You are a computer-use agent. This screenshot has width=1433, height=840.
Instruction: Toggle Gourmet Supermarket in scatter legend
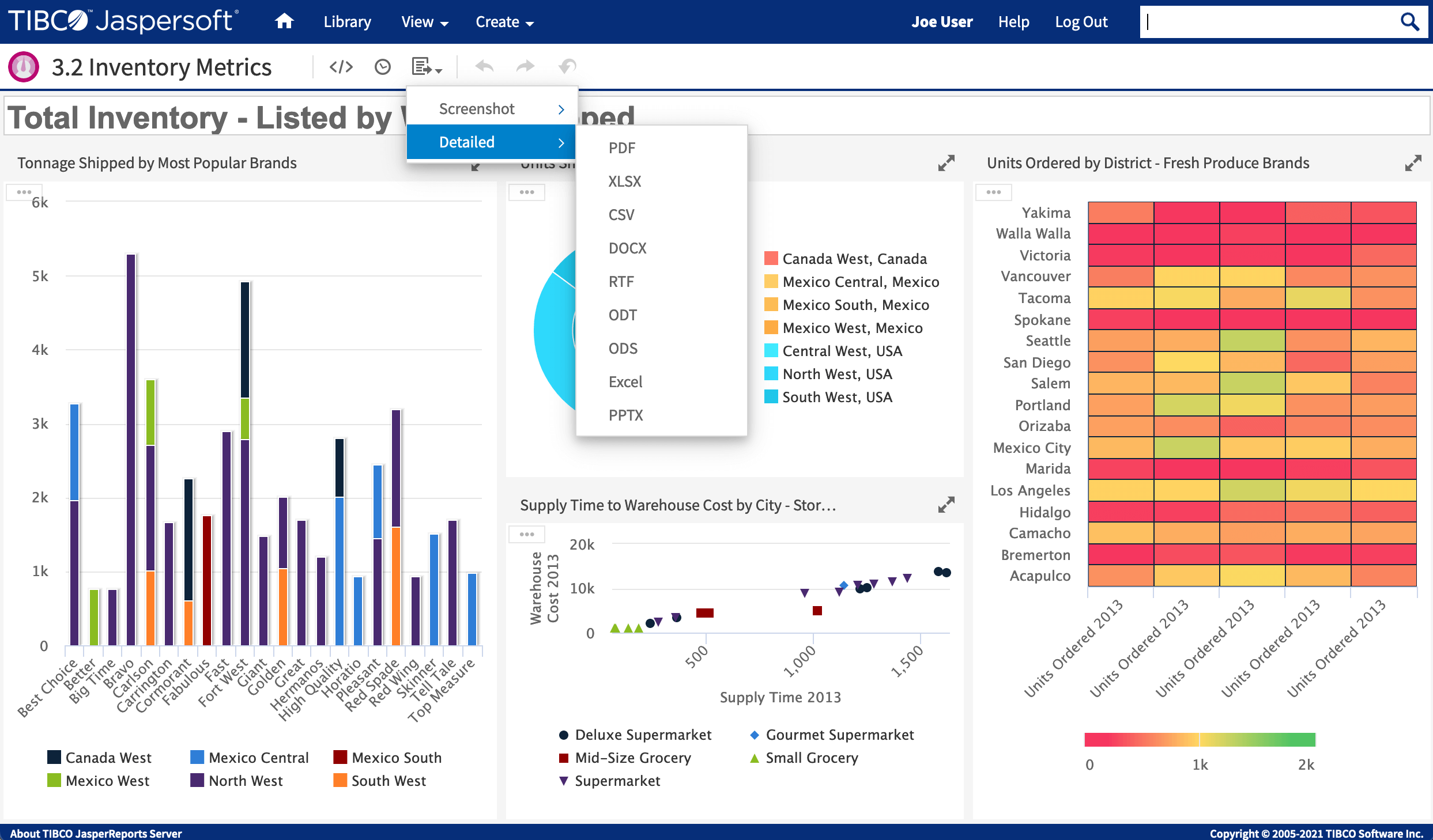coord(831,735)
